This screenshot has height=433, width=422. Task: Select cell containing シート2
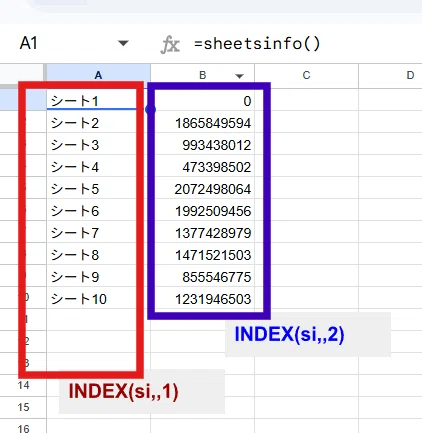coord(98,122)
